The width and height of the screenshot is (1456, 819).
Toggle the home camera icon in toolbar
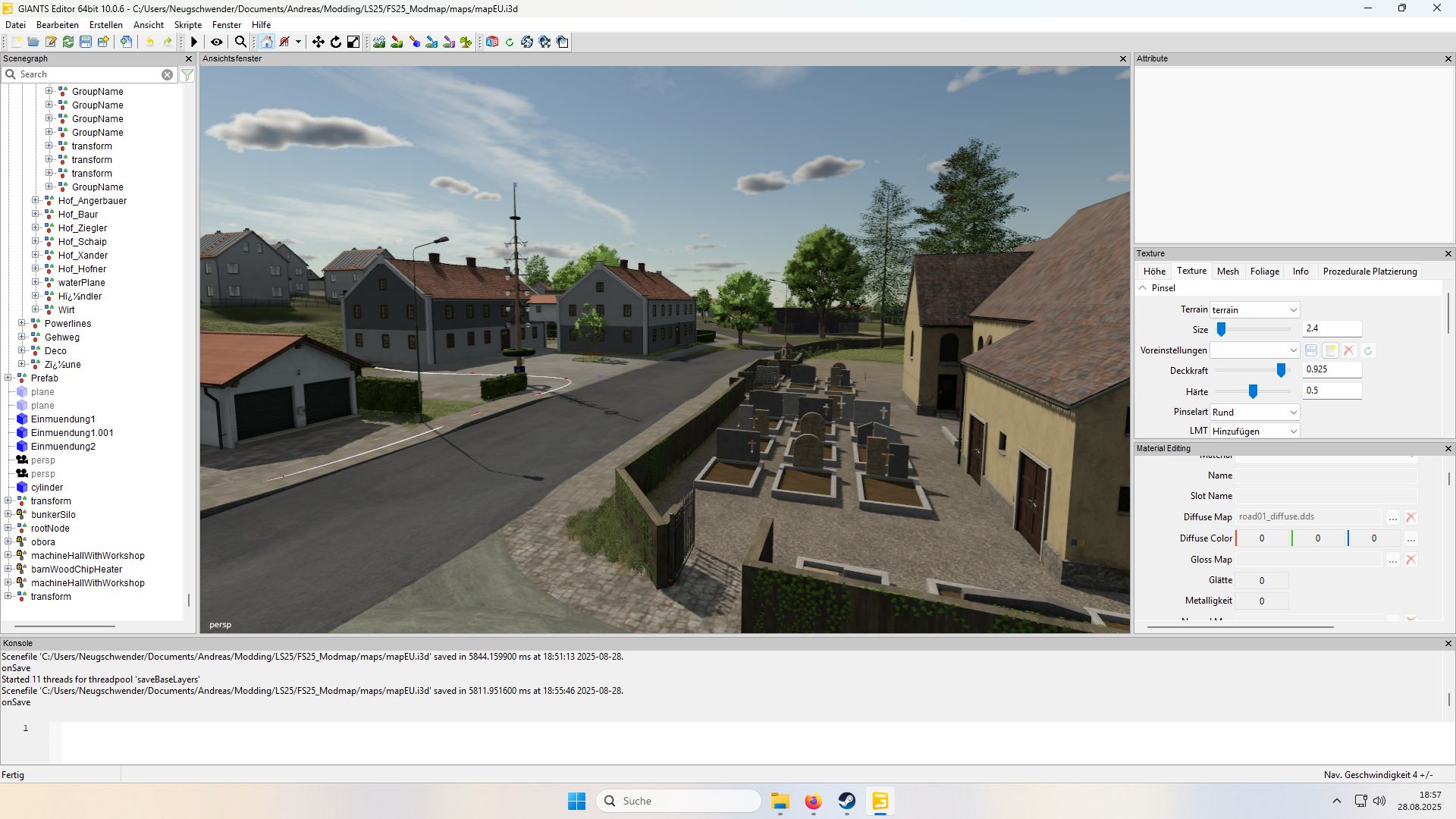click(267, 42)
